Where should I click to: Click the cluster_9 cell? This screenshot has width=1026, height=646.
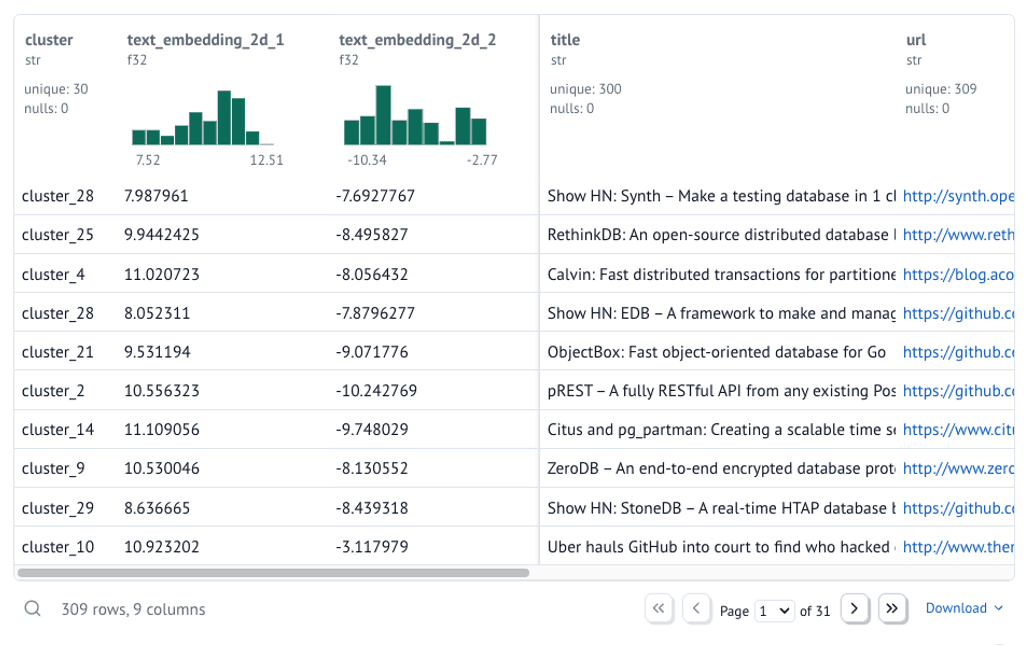pyautogui.click(x=53, y=469)
